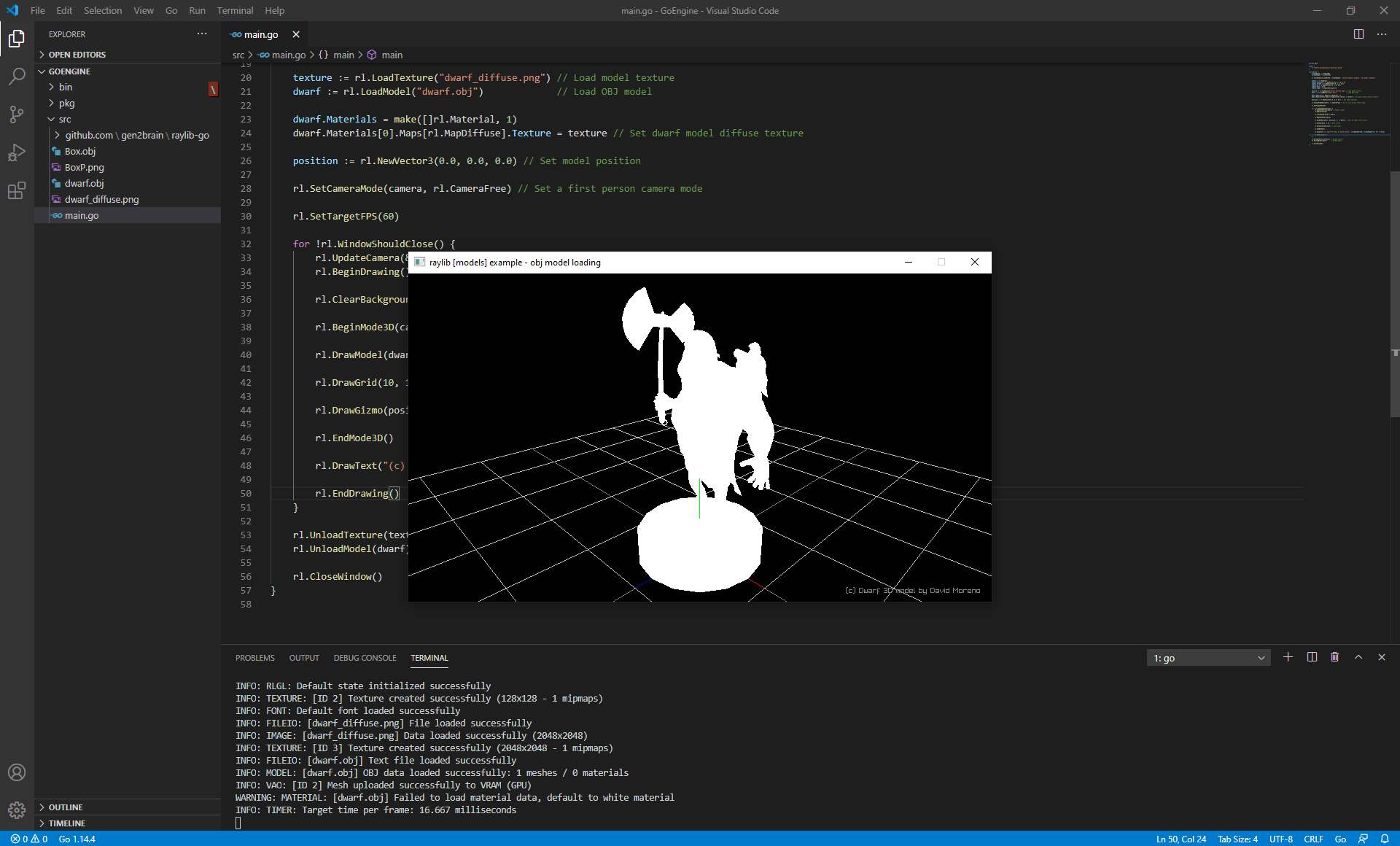
Task: Close the main.go editor tab
Action: coord(296,34)
